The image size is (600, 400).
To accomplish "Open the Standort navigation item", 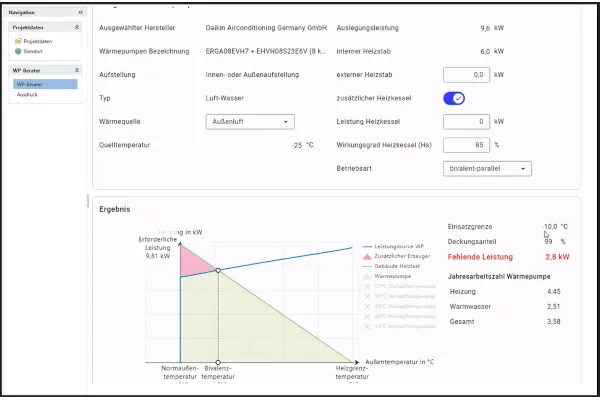I will [x=29, y=51].
